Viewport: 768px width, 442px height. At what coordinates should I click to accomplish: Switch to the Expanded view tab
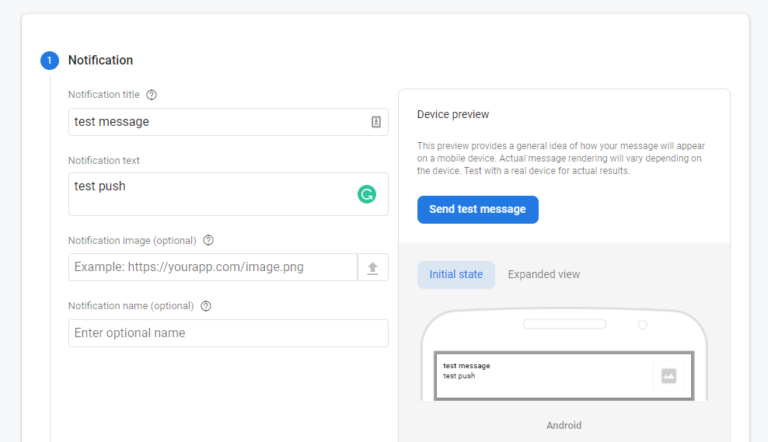[543, 275]
